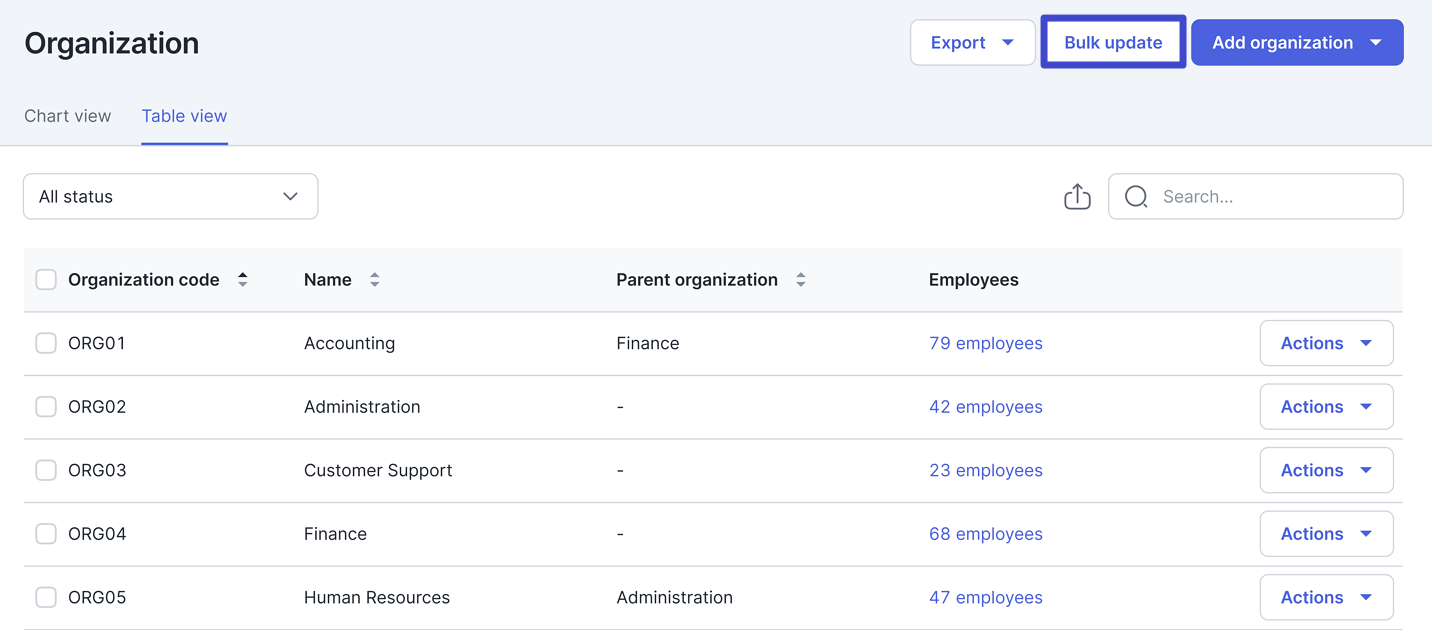This screenshot has width=1432, height=630.
Task: Click the ORG04 organization code
Action: point(97,534)
